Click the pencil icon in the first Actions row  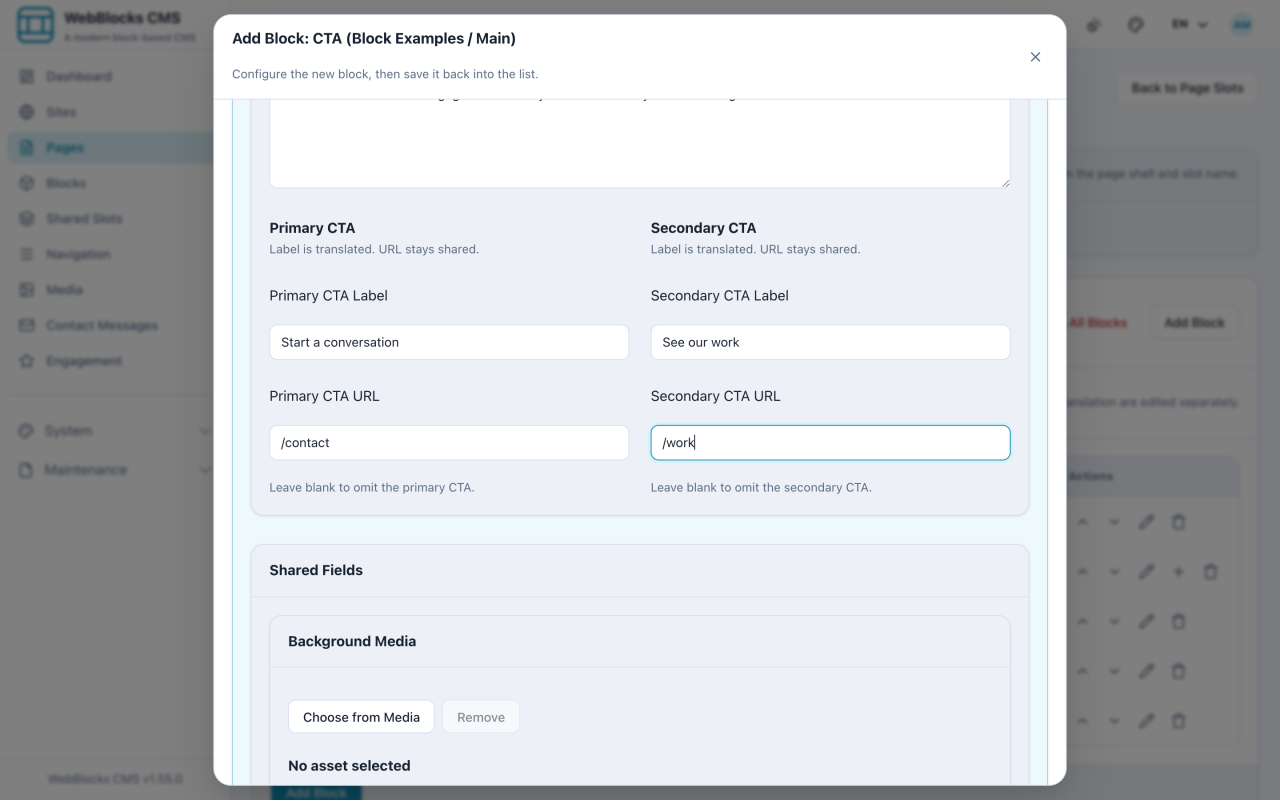pos(1146,522)
